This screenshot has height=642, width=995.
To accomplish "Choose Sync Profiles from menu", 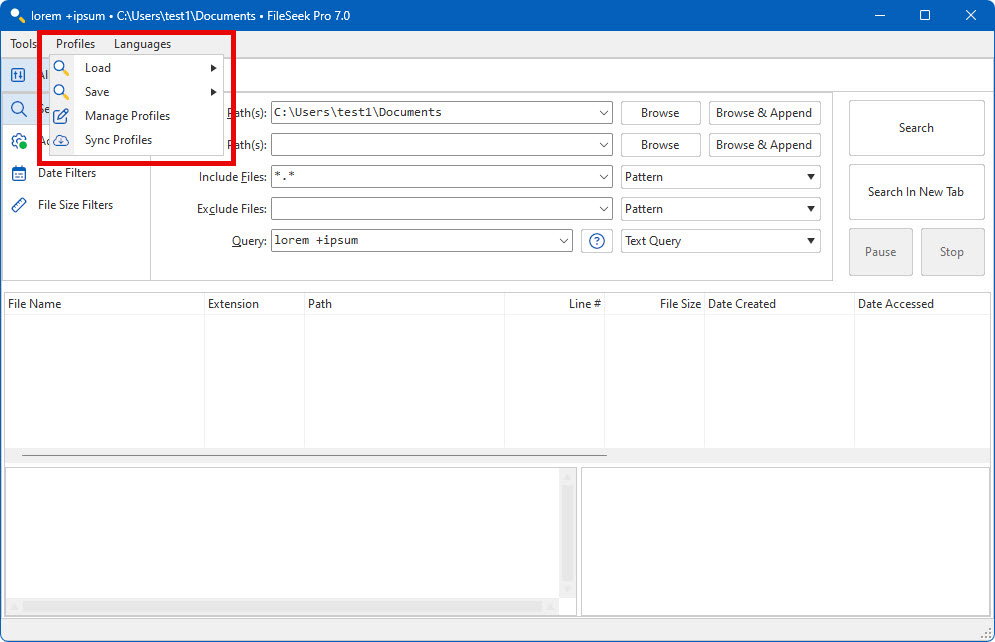I will point(136,140).
